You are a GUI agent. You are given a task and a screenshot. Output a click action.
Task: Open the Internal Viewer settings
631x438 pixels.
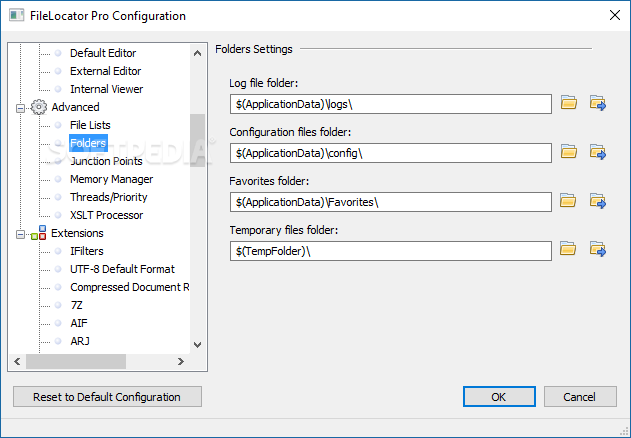(106, 89)
